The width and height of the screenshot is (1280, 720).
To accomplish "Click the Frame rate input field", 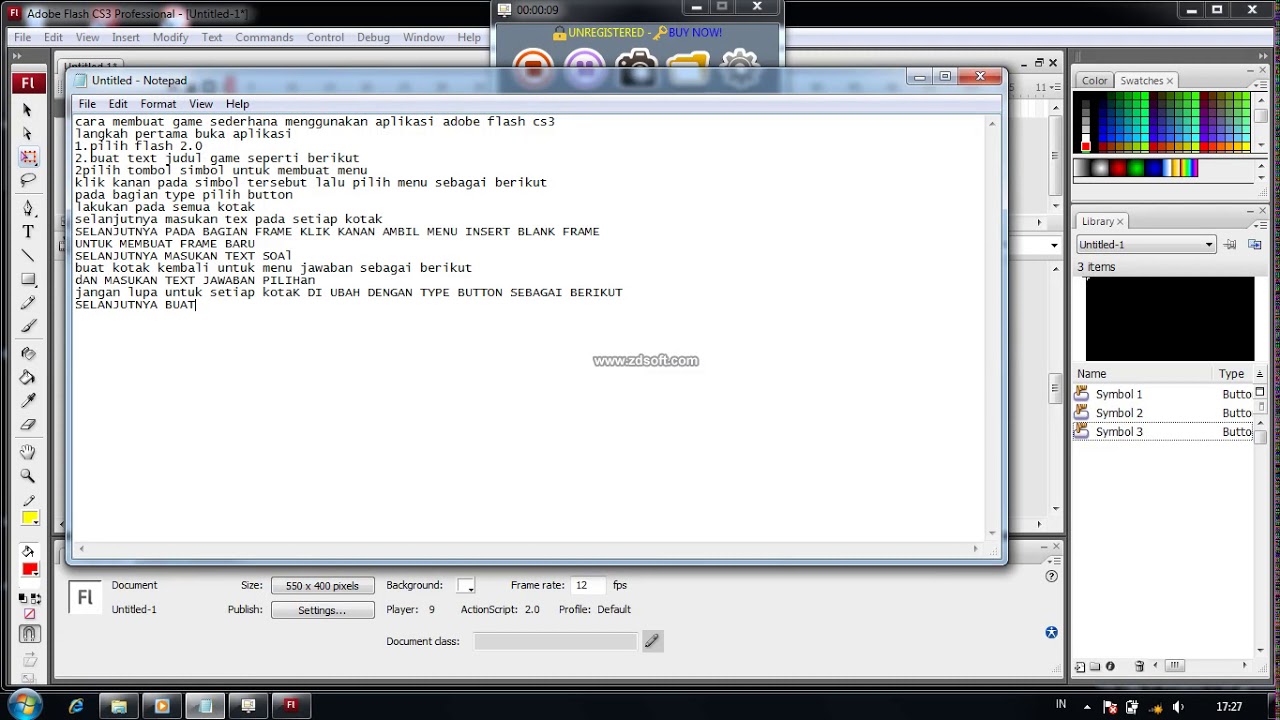I will pos(588,585).
